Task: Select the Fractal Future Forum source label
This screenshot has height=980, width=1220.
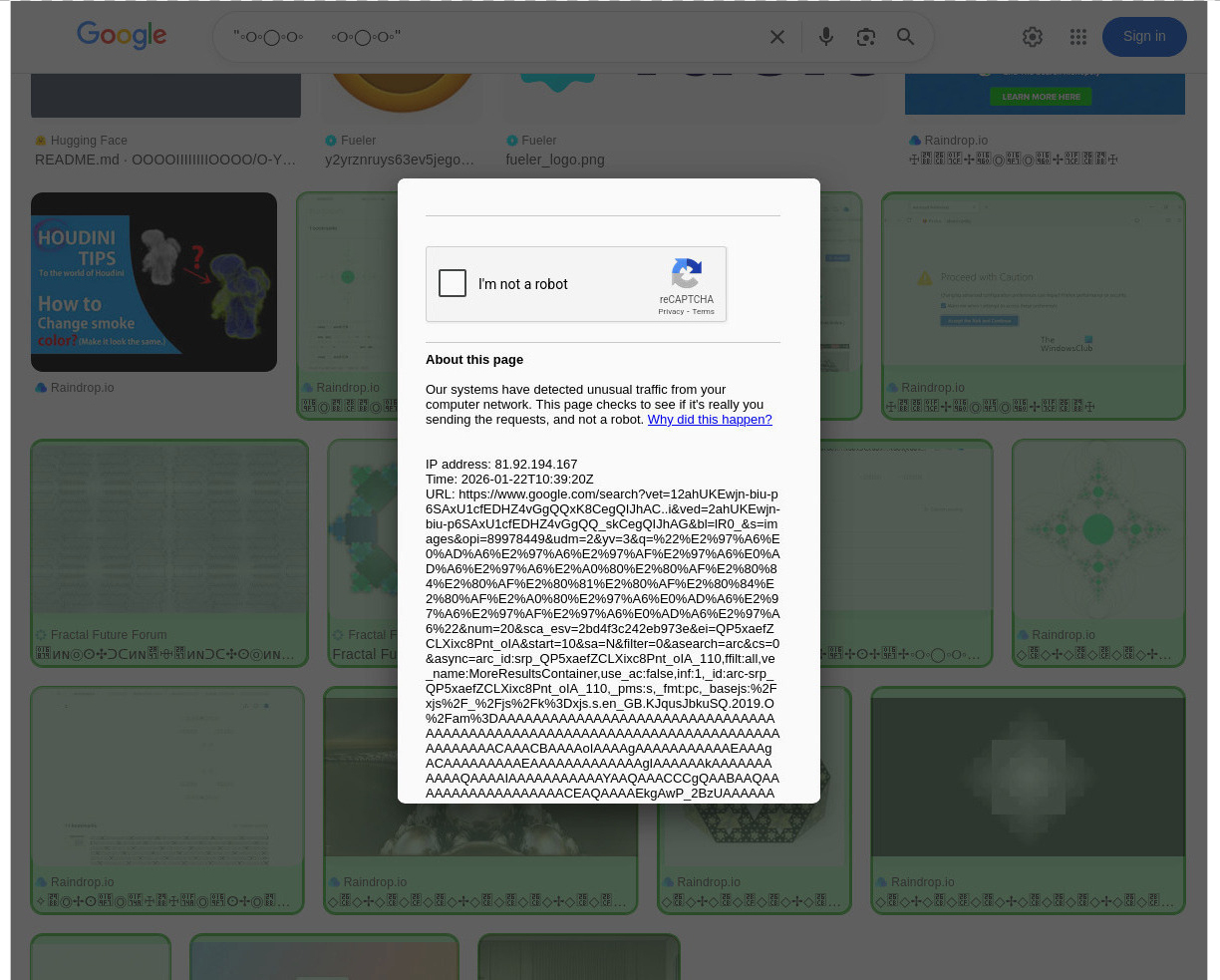Action: [109, 635]
